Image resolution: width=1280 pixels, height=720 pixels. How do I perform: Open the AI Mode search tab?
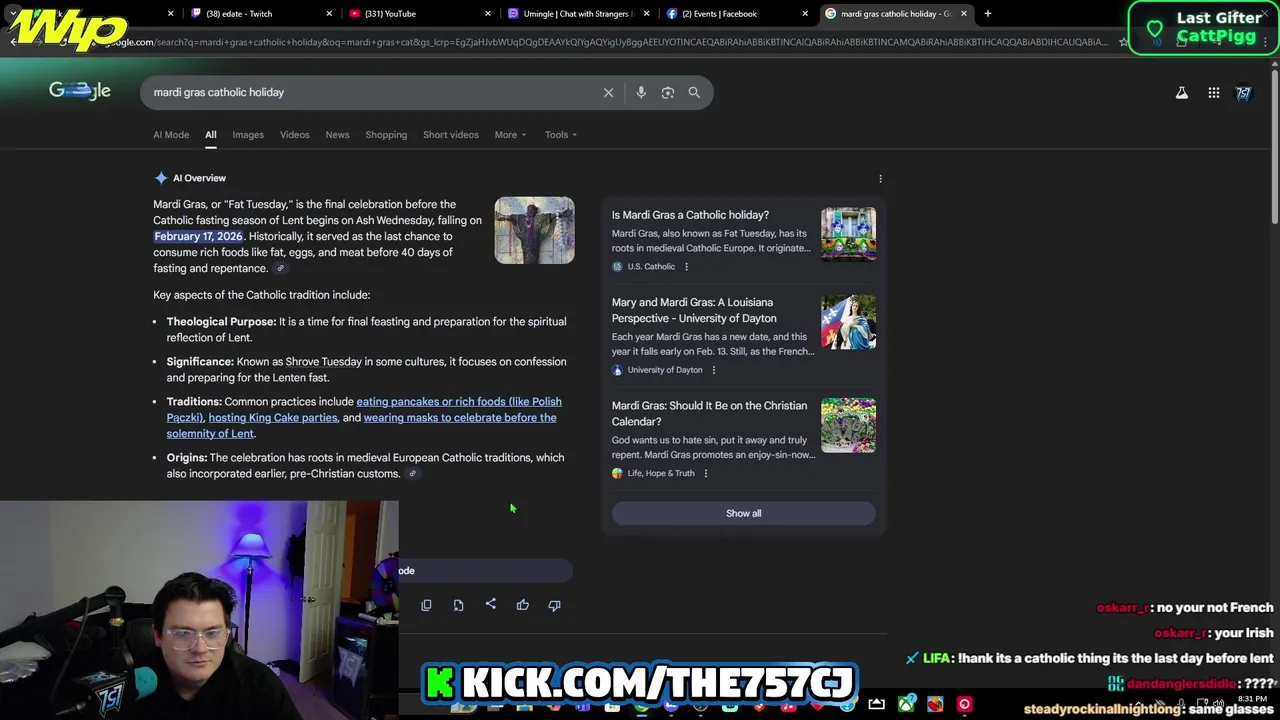[171, 135]
